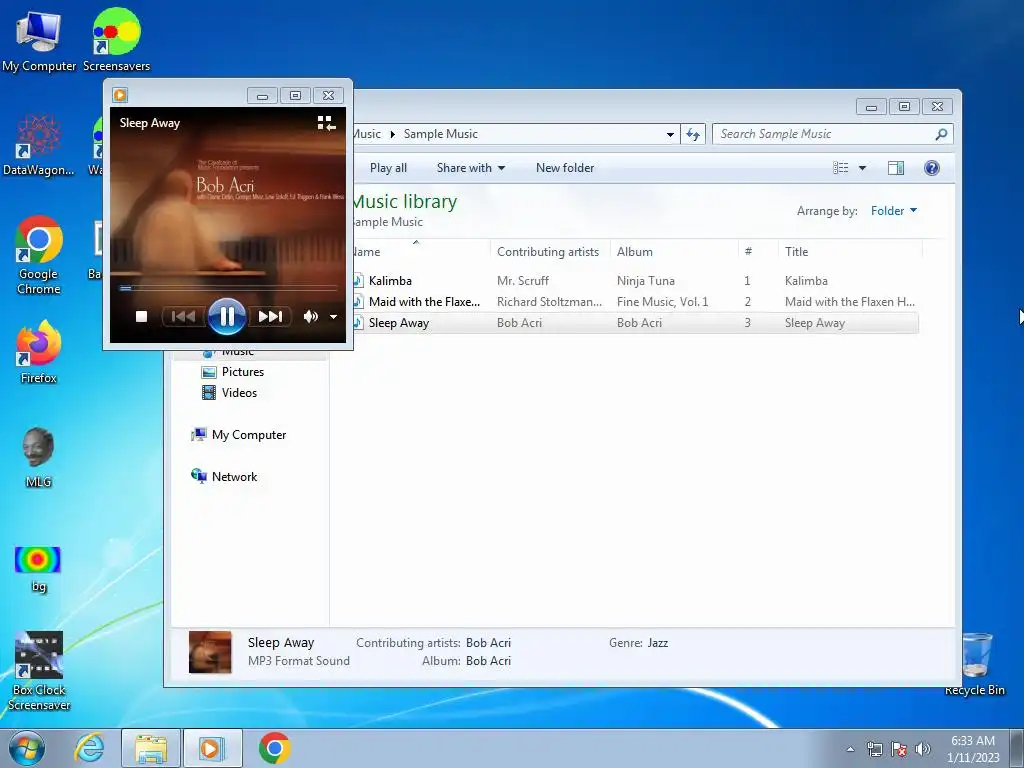This screenshot has width=1024, height=768.
Task: Click the Sleep Away album art thumbnail
Action: point(210,652)
